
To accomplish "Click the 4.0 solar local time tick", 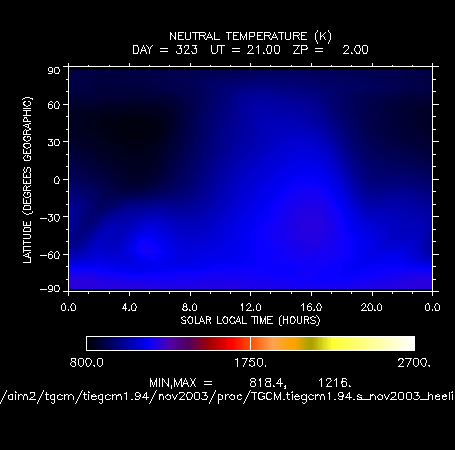I will pyautogui.click(x=129, y=307).
